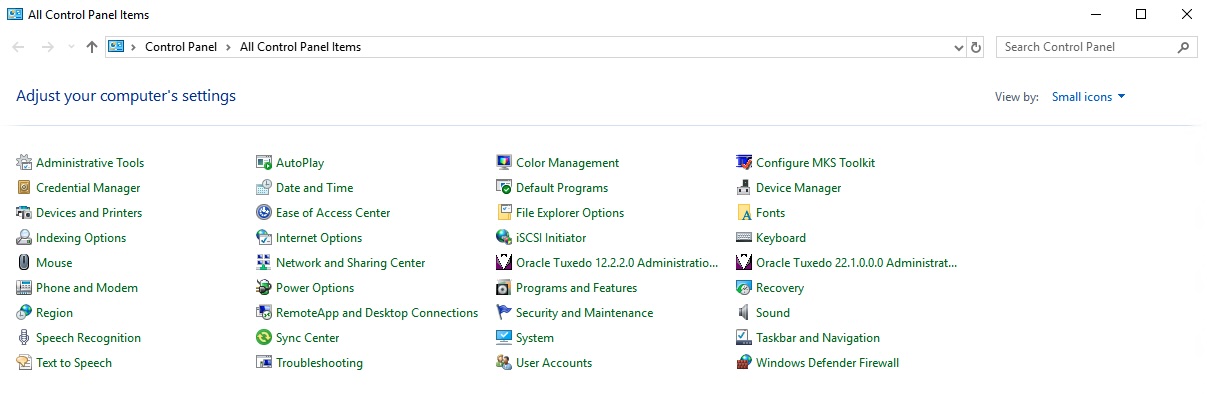Open Configure MKS Toolkit
The image size is (1207, 394).
[815, 163]
